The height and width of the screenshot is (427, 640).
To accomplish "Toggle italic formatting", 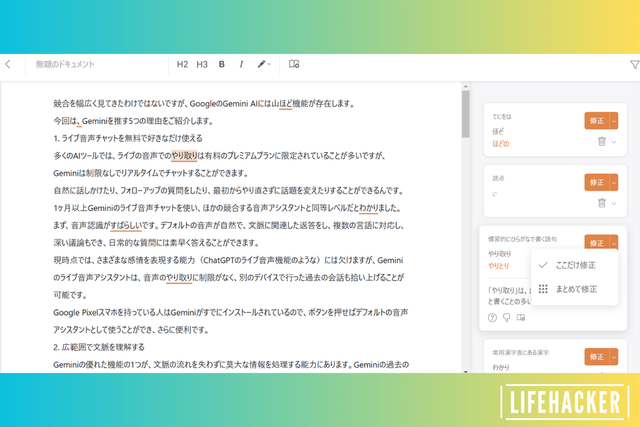I will (241, 64).
